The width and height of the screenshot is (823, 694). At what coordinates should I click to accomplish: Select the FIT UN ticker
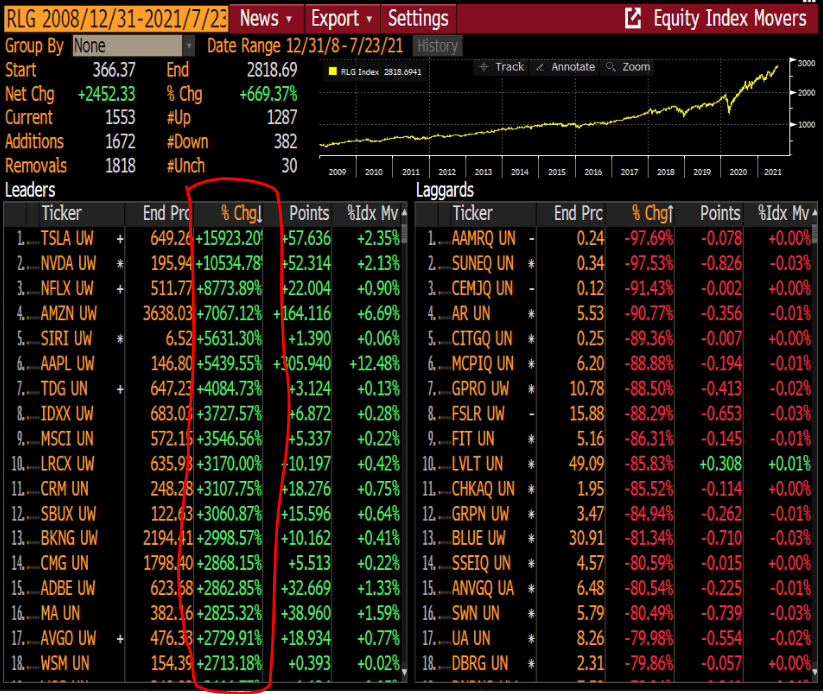coord(473,438)
